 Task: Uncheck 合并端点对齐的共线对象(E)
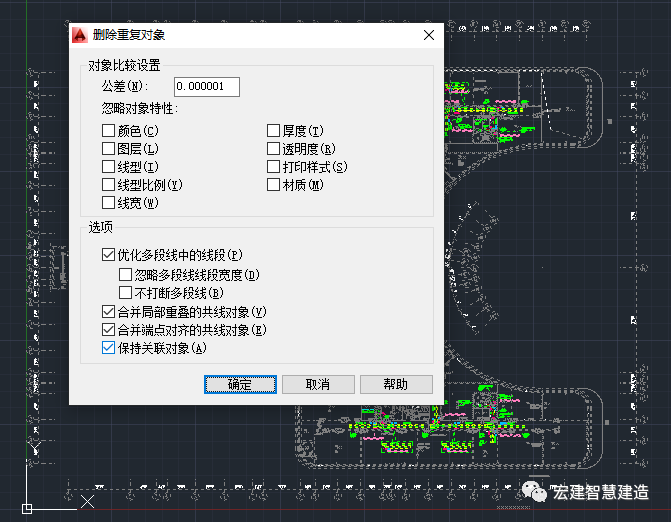coord(108,329)
